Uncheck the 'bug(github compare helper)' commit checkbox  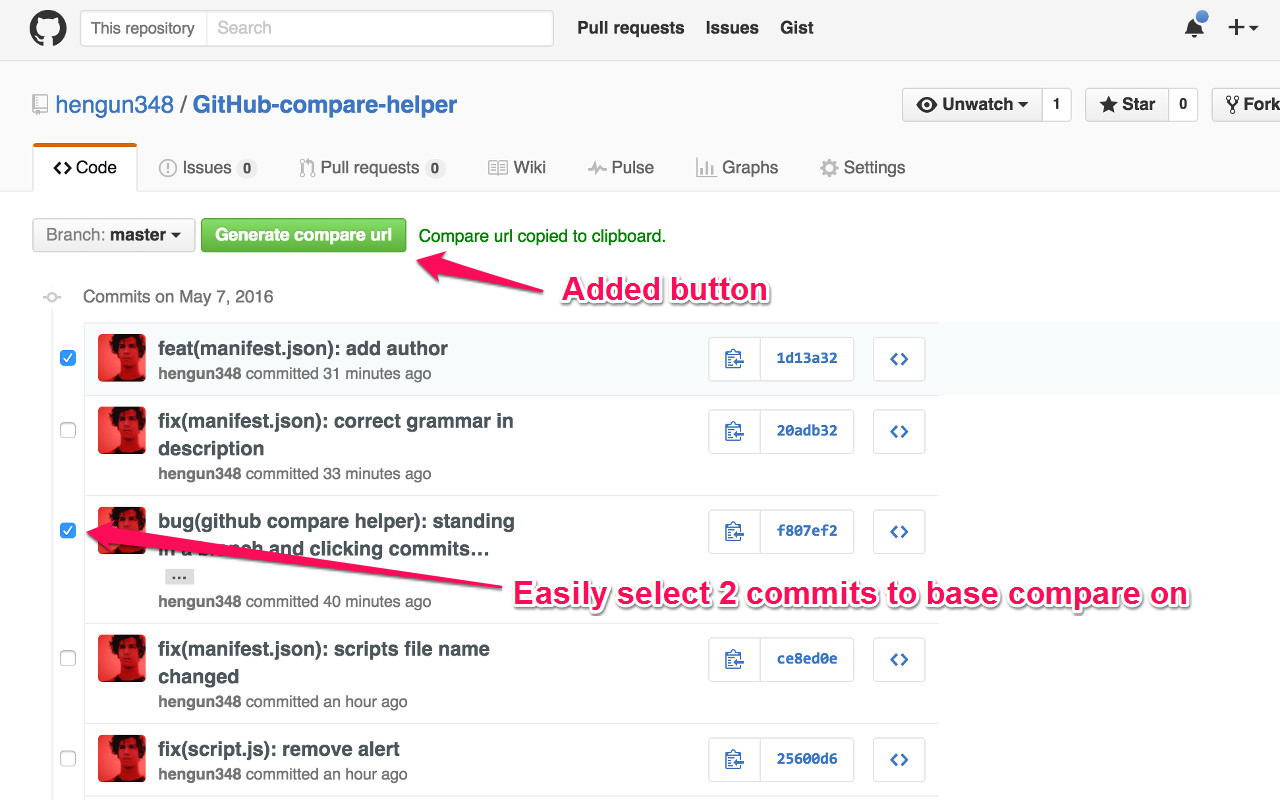coord(68,530)
